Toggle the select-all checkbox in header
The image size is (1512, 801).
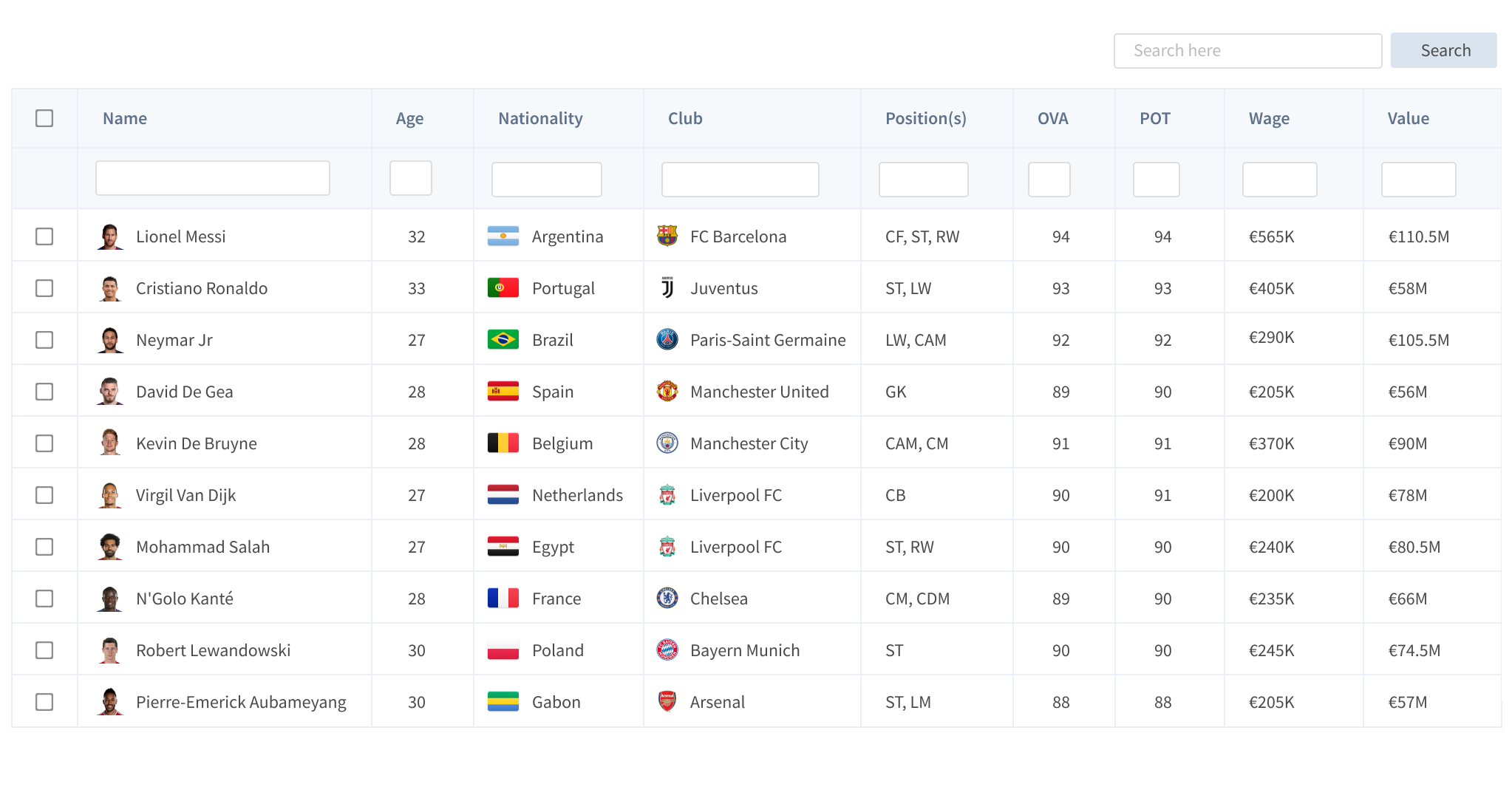click(44, 118)
